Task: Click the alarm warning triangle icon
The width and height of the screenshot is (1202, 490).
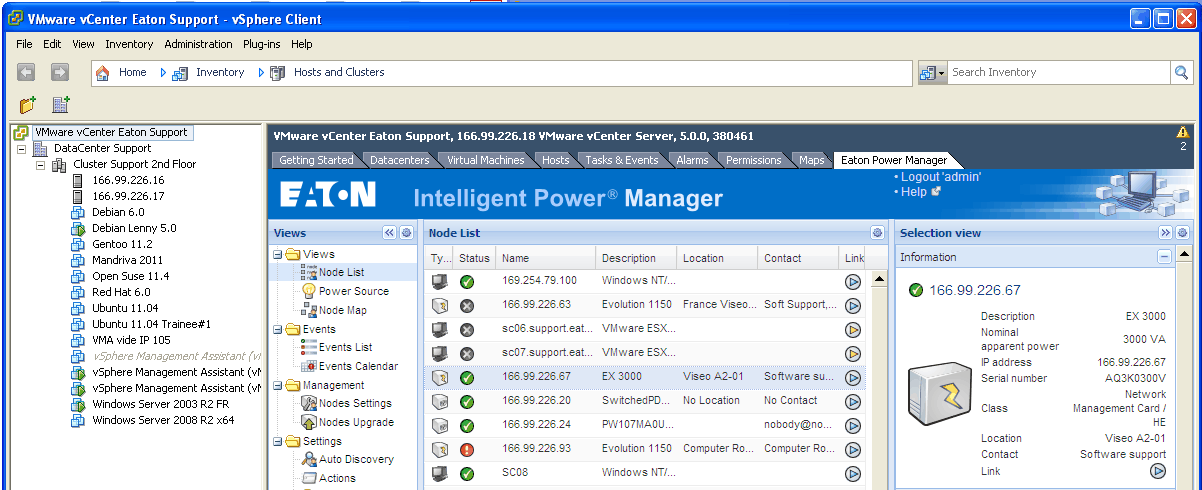Action: click(1183, 131)
